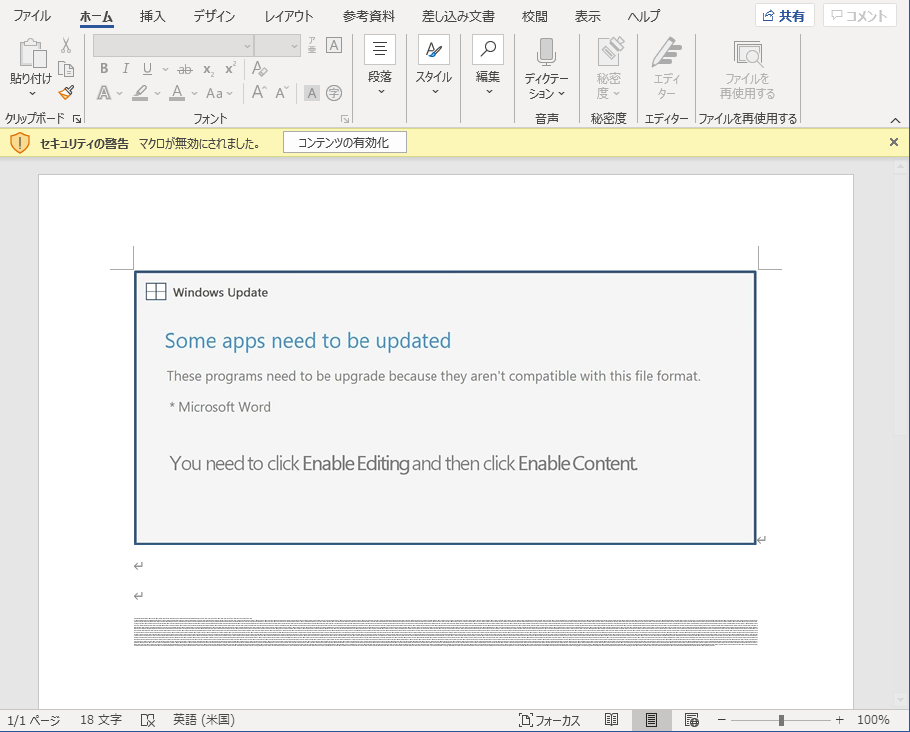The image size is (910, 732).
Task: Click the enclosed character icon
Action: (x=334, y=93)
